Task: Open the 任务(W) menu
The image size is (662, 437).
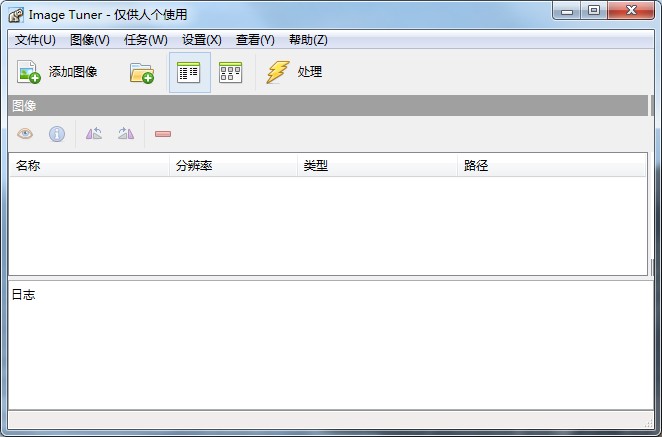Action: 146,40
